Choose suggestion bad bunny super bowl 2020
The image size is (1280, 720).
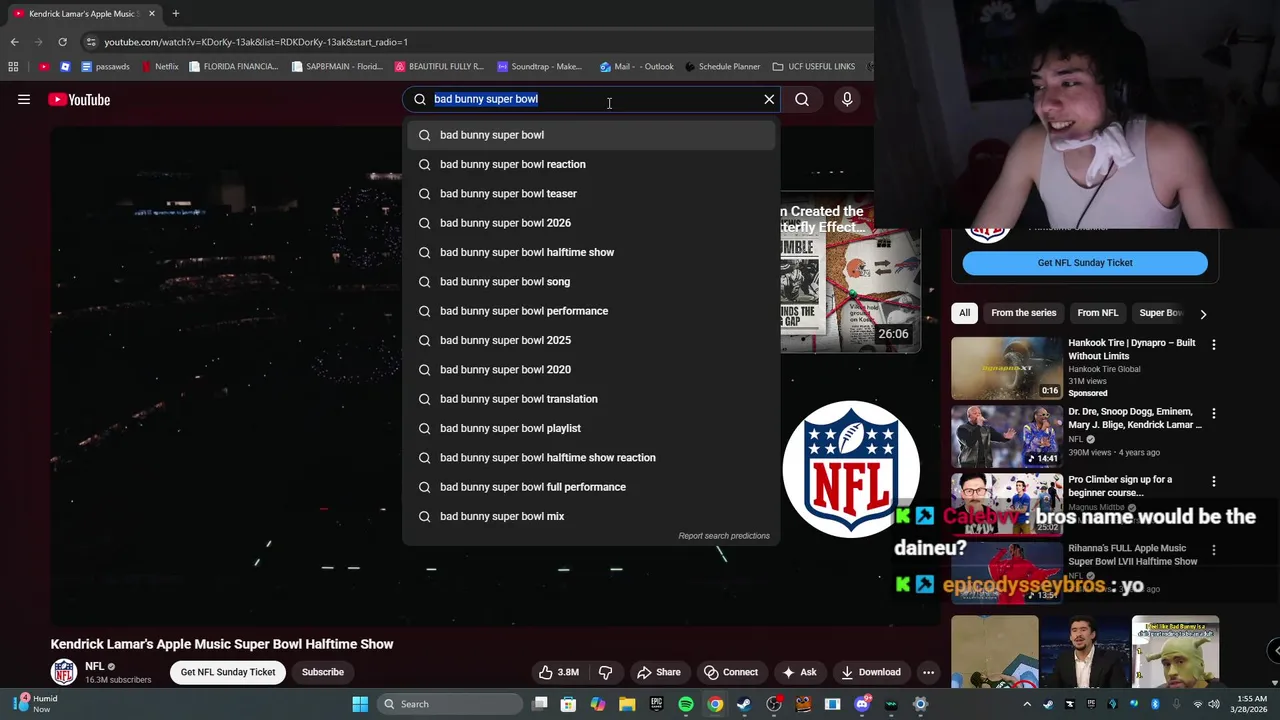[590, 370]
